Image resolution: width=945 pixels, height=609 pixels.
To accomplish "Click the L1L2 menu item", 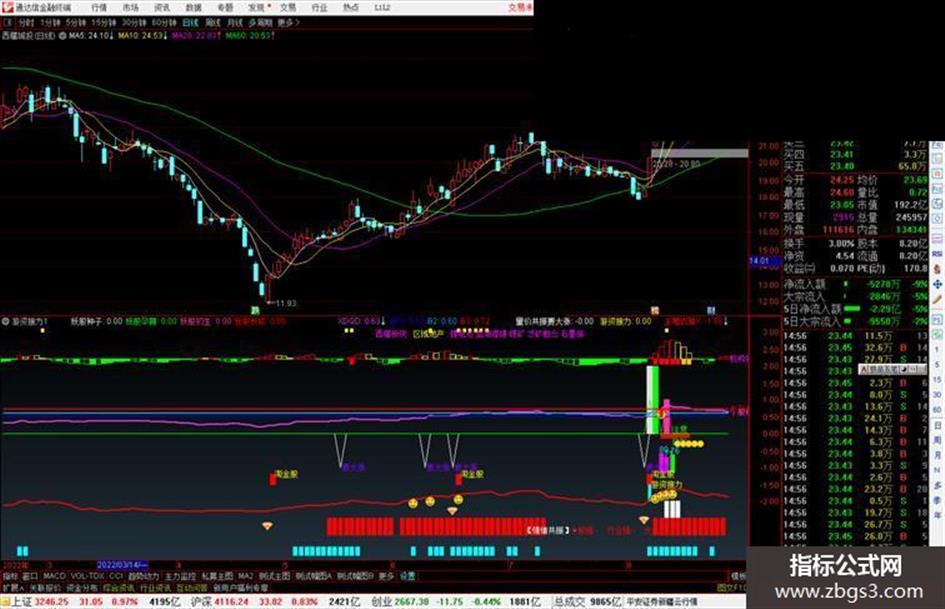I will click(x=382, y=8).
